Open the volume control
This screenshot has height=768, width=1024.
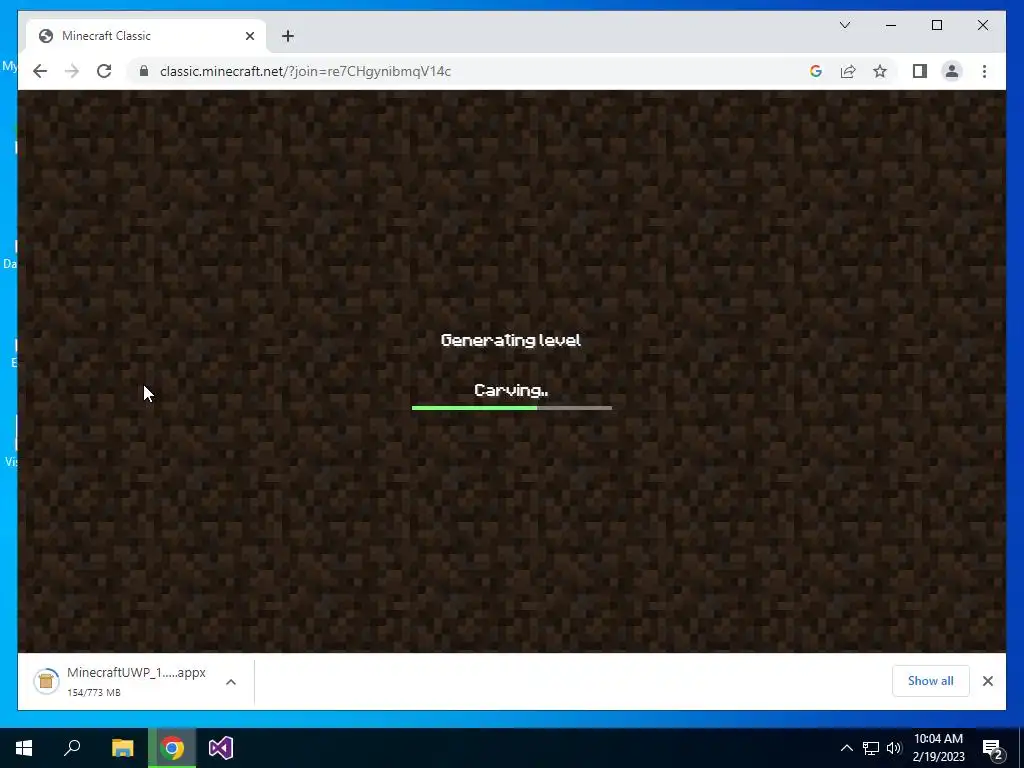coord(894,748)
